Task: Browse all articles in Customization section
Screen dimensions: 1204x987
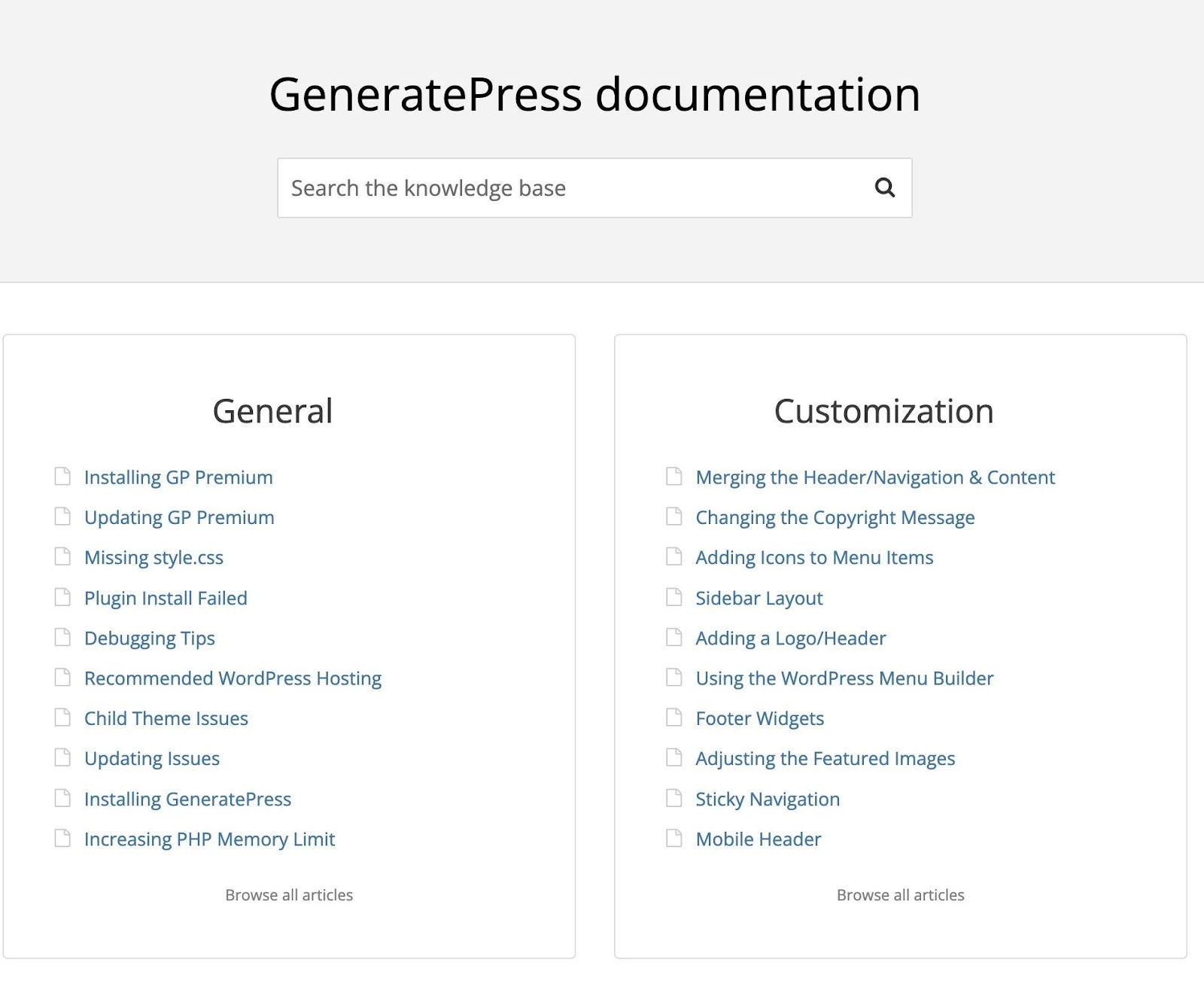Action: pyautogui.click(x=900, y=894)
